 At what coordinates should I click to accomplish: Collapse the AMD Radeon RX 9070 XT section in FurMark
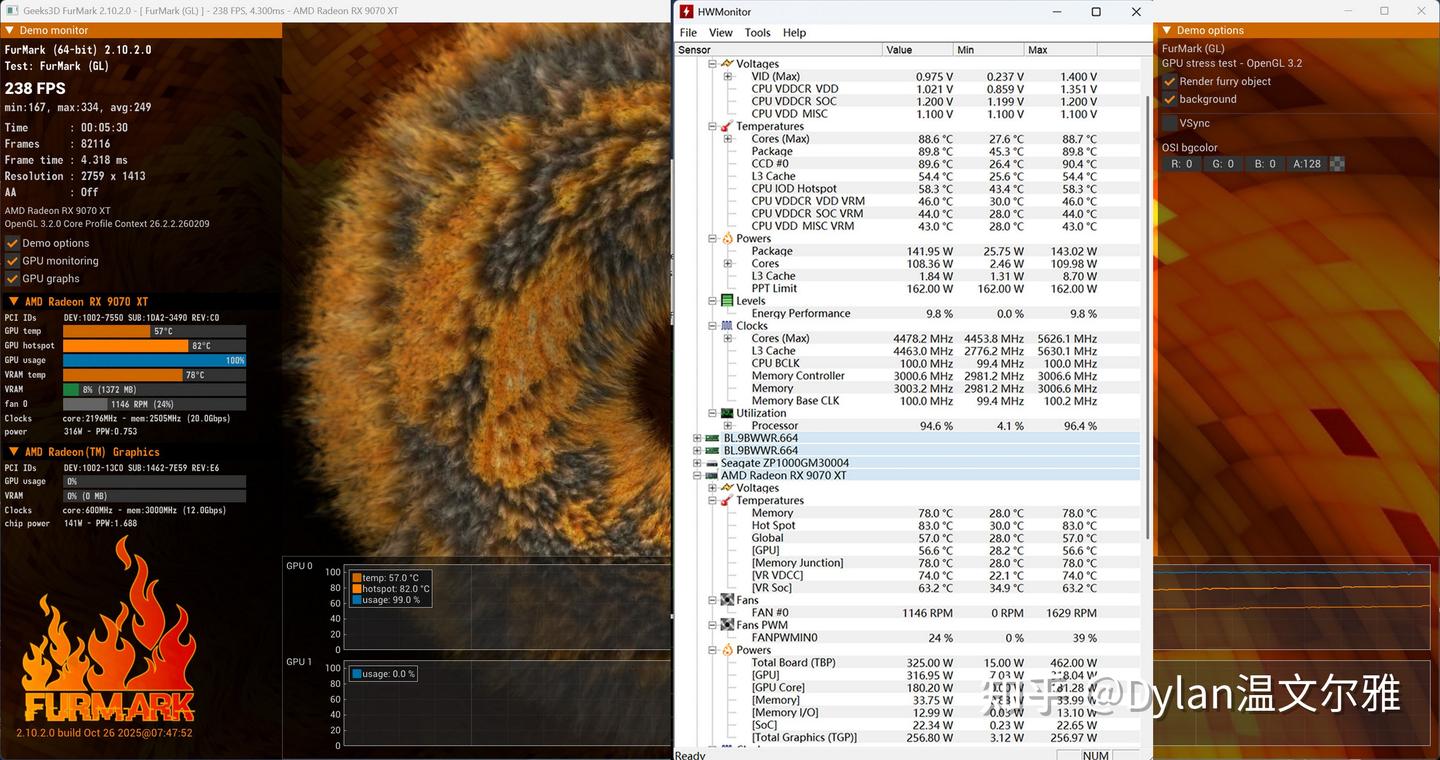click(x=14, y=302)
